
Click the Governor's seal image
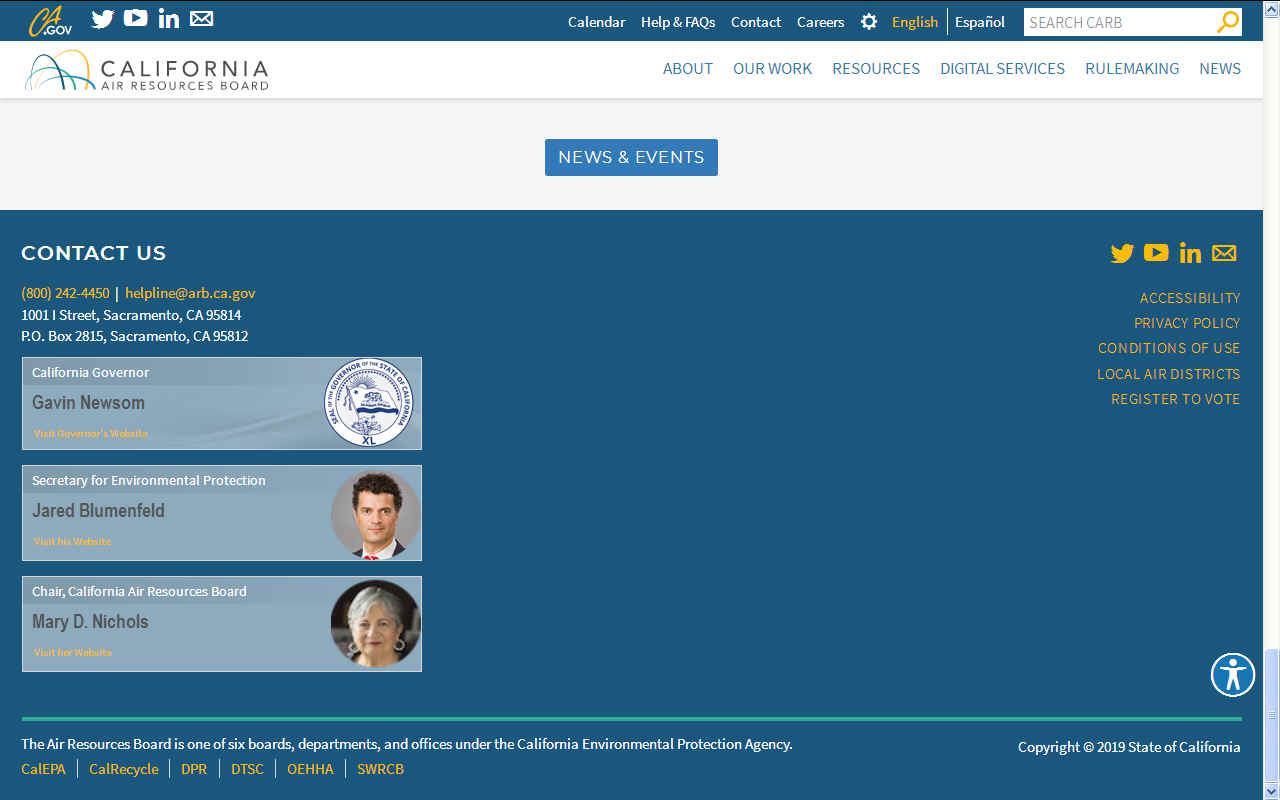368,402
